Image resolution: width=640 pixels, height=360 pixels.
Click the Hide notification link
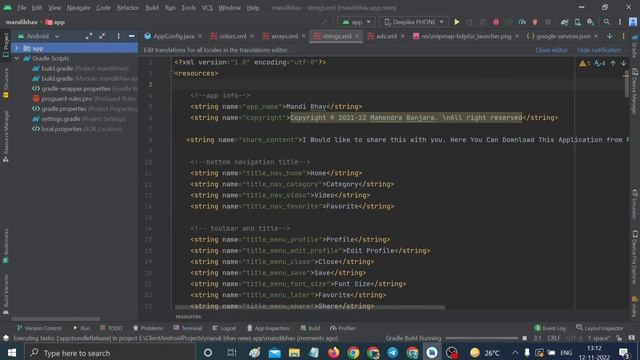[x=599, y=50]
